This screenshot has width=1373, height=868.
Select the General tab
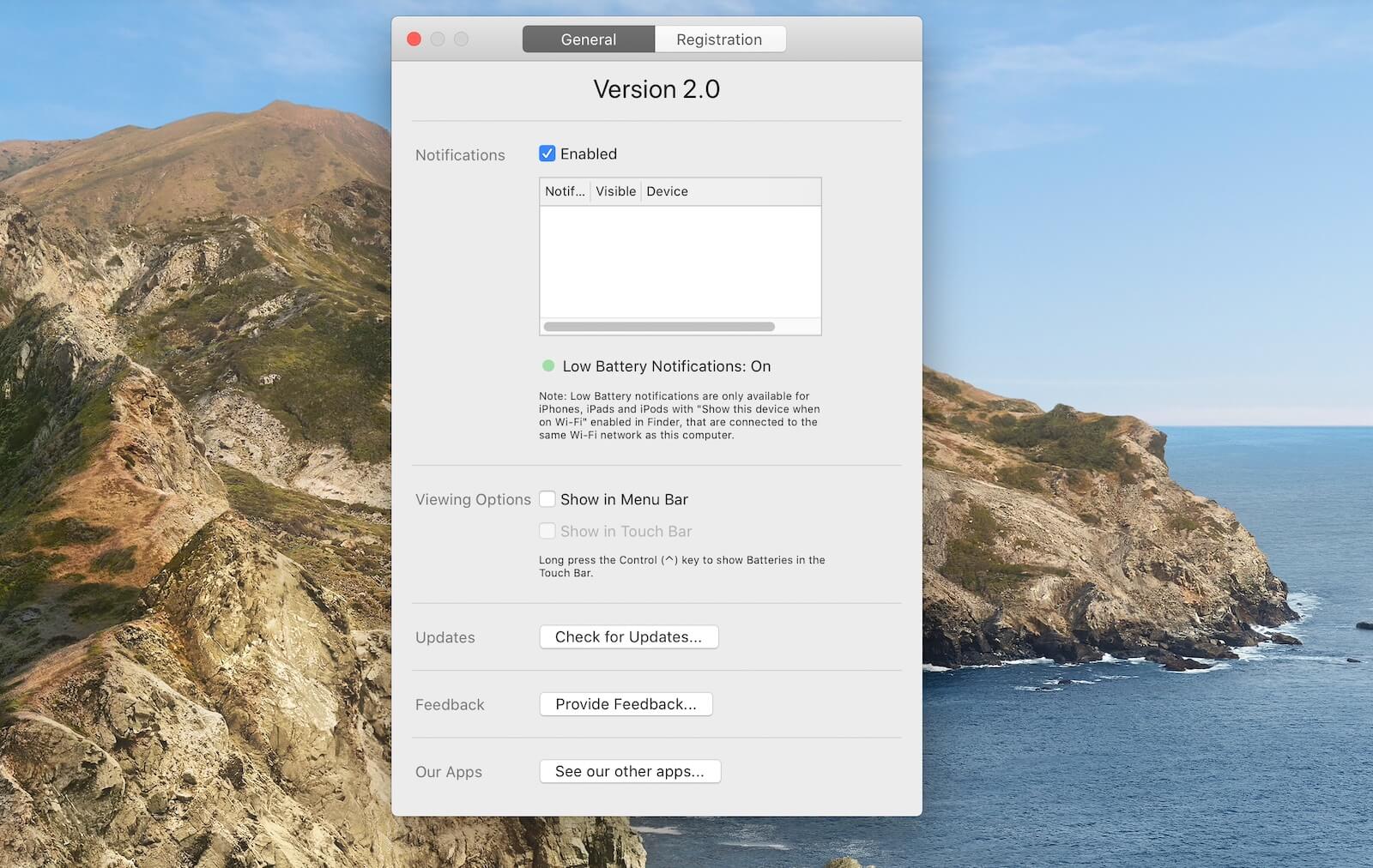(589, 39)
